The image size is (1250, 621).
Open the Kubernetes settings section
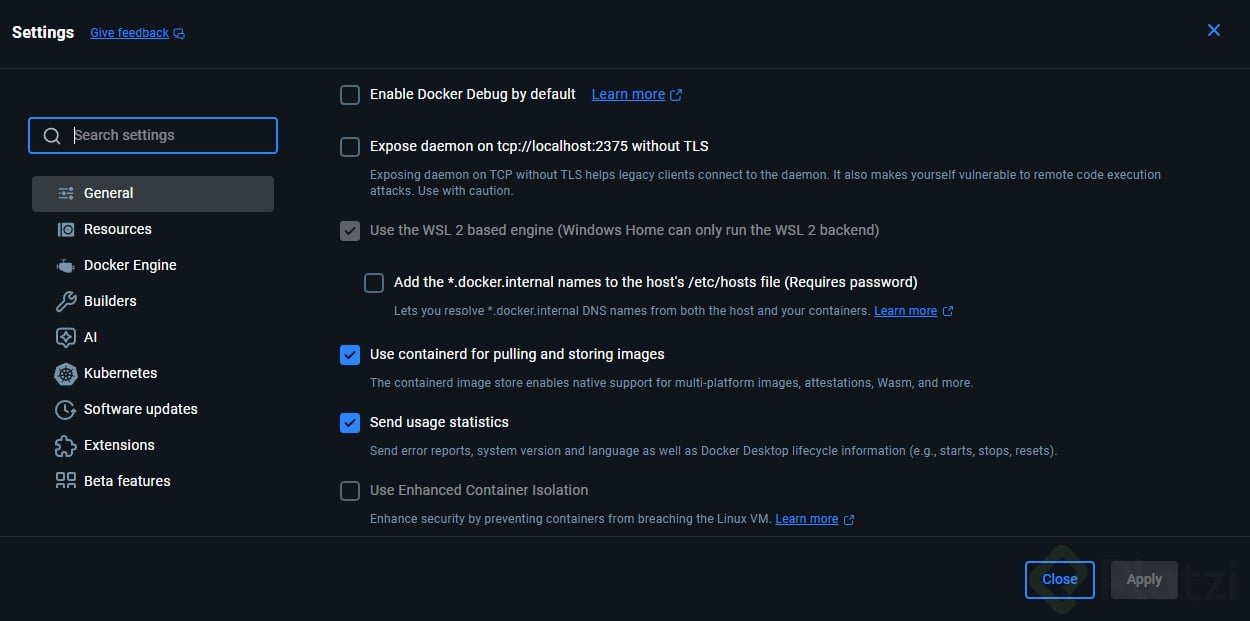click(120, 373)
